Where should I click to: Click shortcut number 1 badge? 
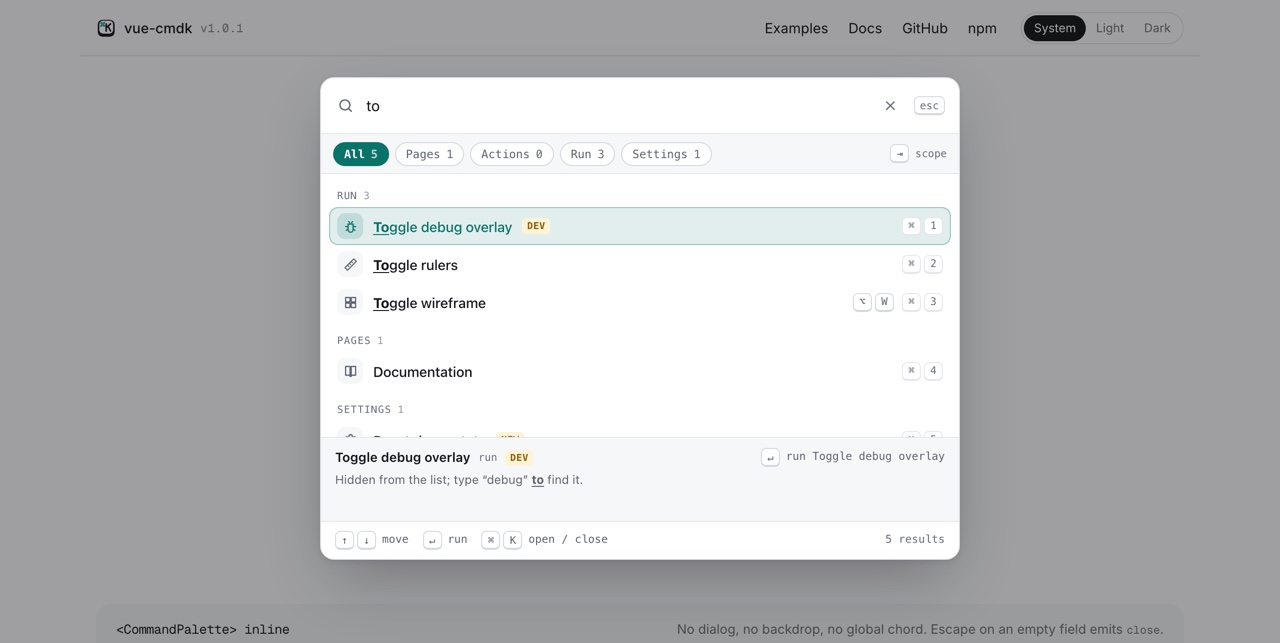click(933, 226)
